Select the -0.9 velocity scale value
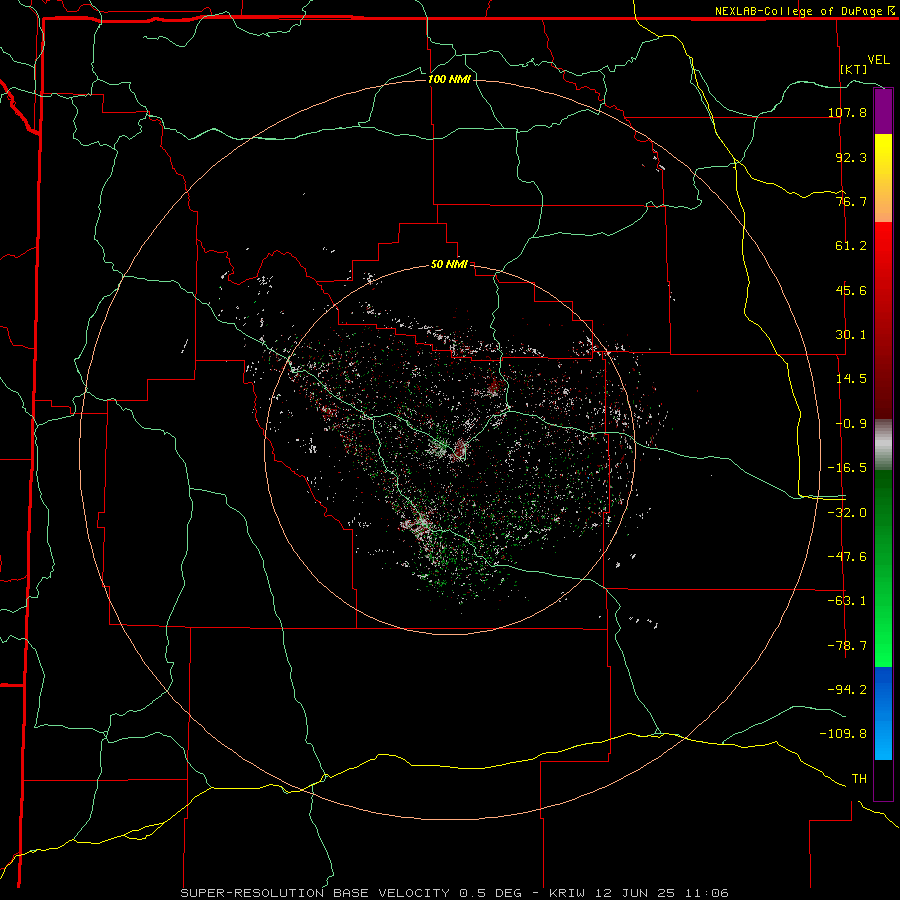 [851, 424]
